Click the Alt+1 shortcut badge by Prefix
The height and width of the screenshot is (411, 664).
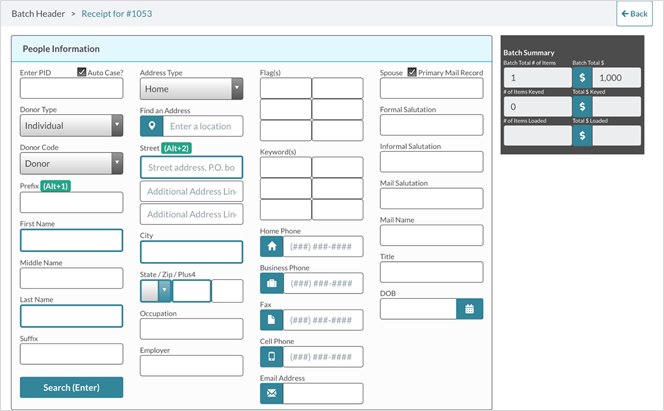pyautogui.click(x=55, y=186)
